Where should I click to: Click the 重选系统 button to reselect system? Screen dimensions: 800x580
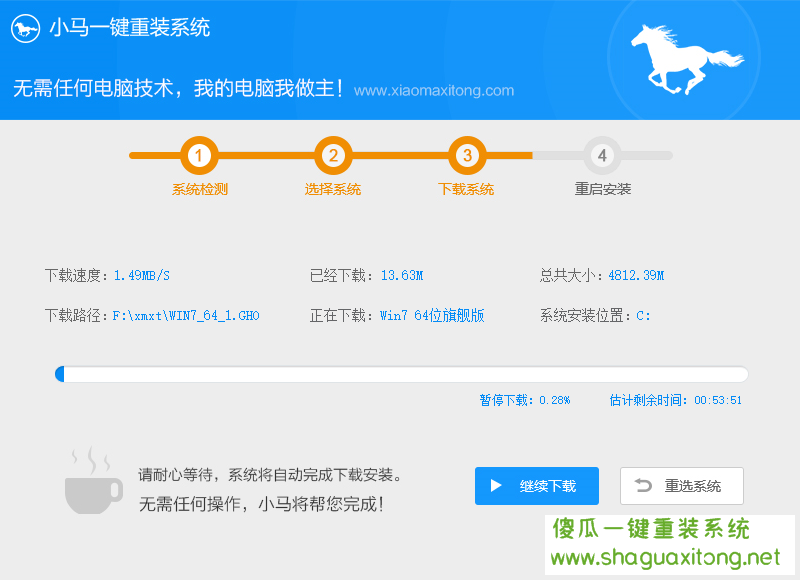682,486
